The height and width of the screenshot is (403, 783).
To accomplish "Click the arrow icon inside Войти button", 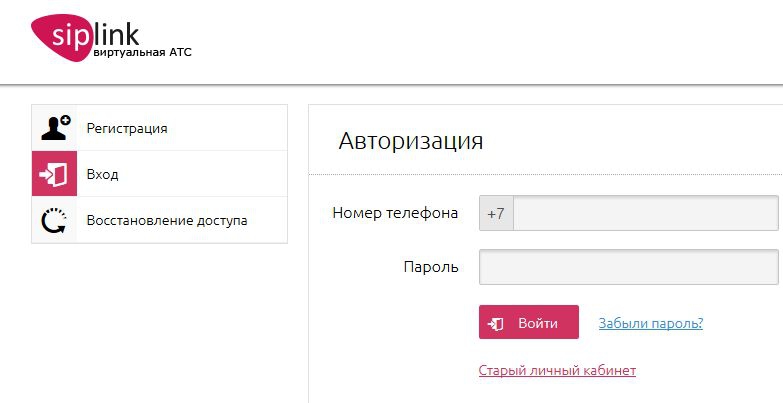I will pos(496,324).
